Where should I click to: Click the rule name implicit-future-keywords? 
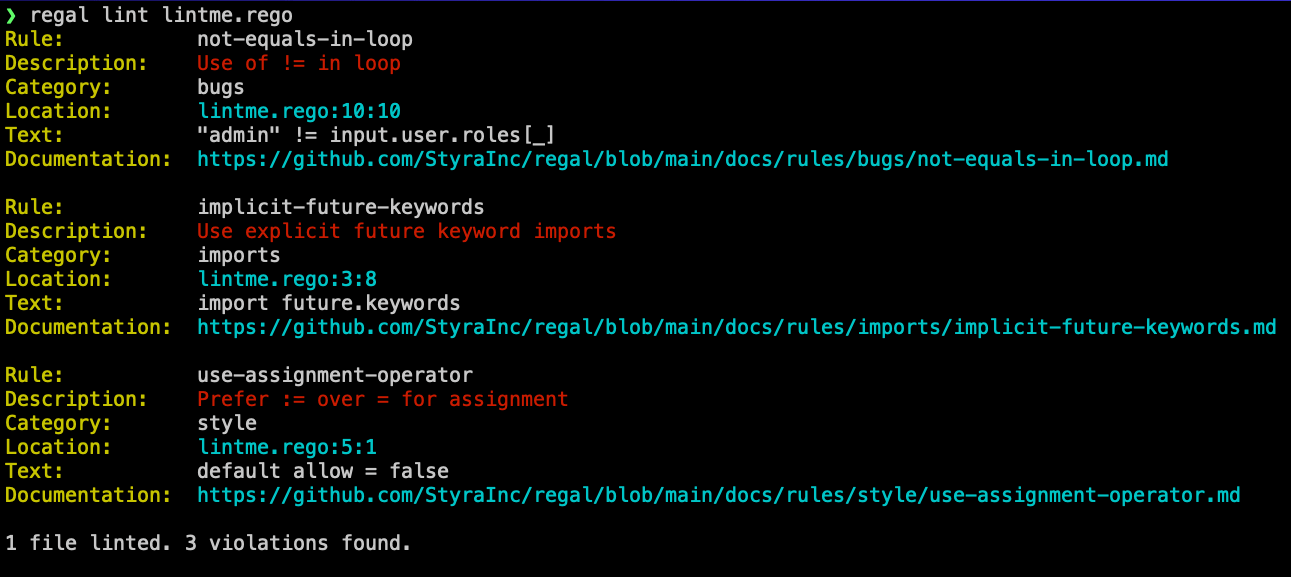pyautogui.click(x=341, y=207)
